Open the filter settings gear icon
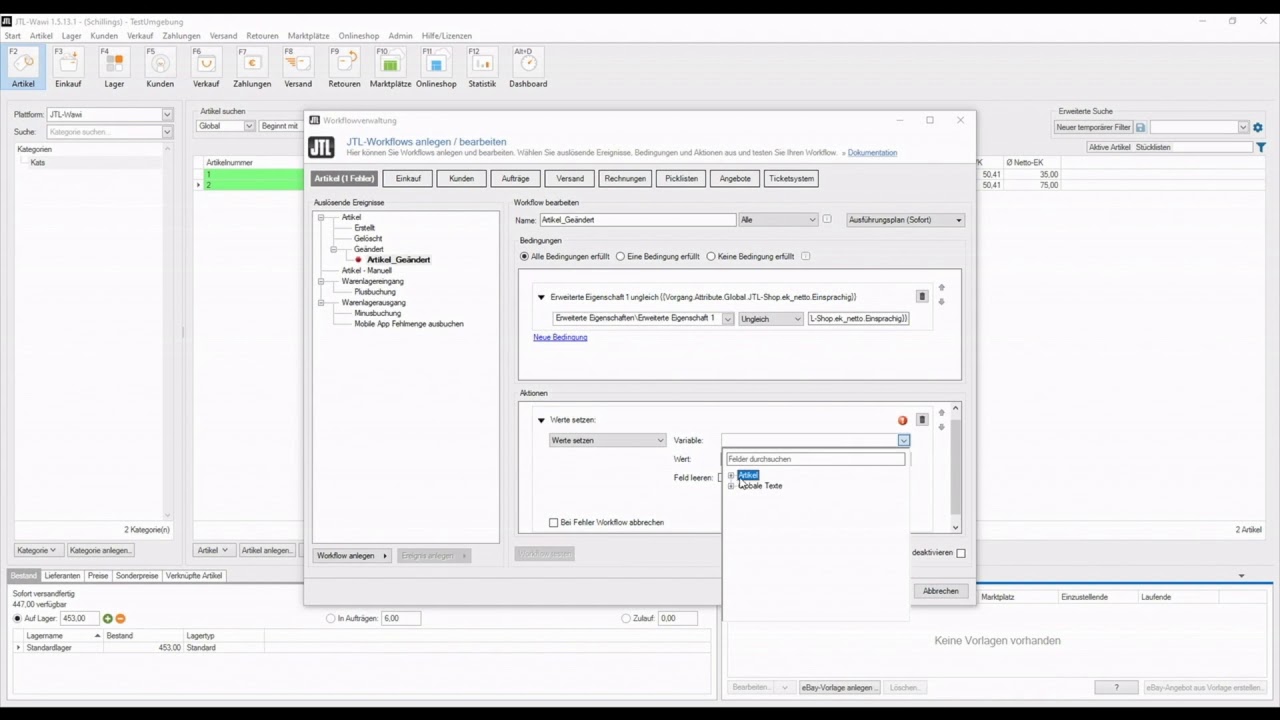The width and height of the screenshot is (1280, 720). coord(1258,127)
